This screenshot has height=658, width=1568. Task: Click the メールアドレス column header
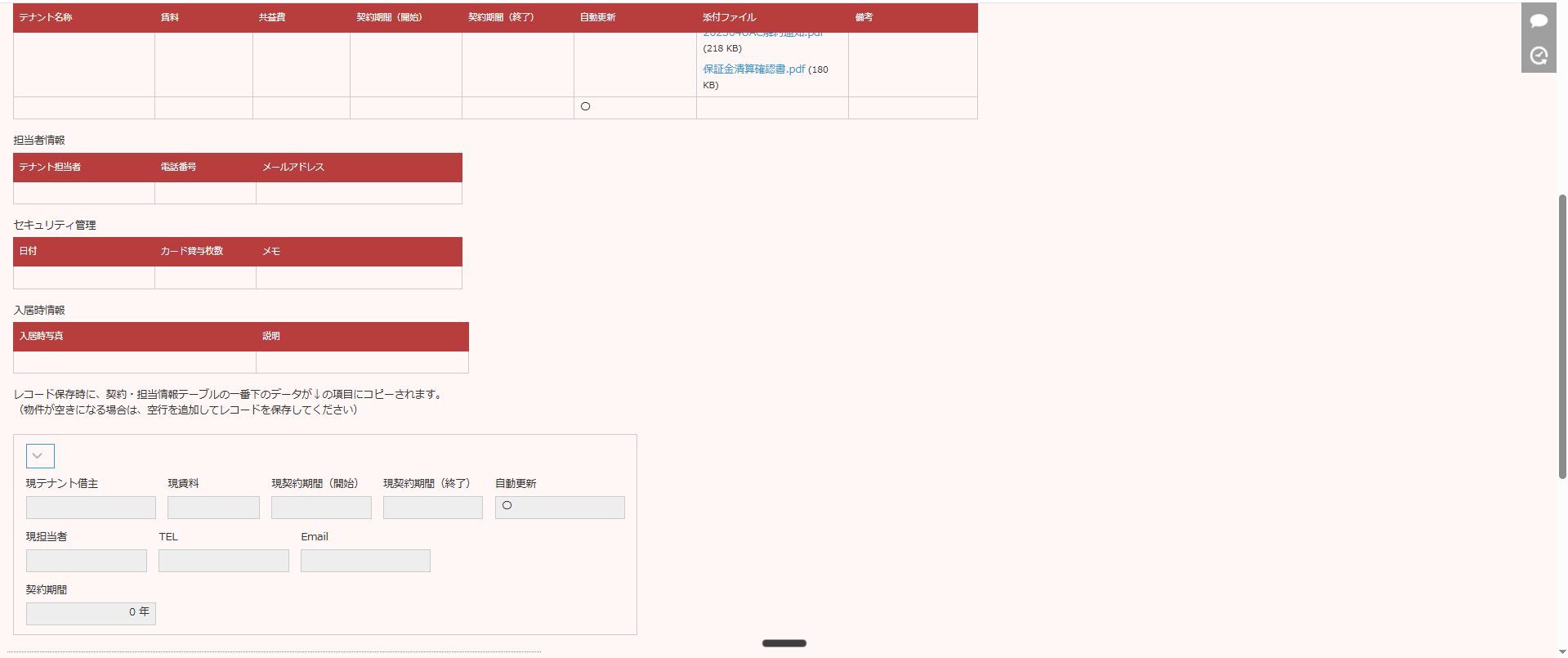tap(293, 167)
